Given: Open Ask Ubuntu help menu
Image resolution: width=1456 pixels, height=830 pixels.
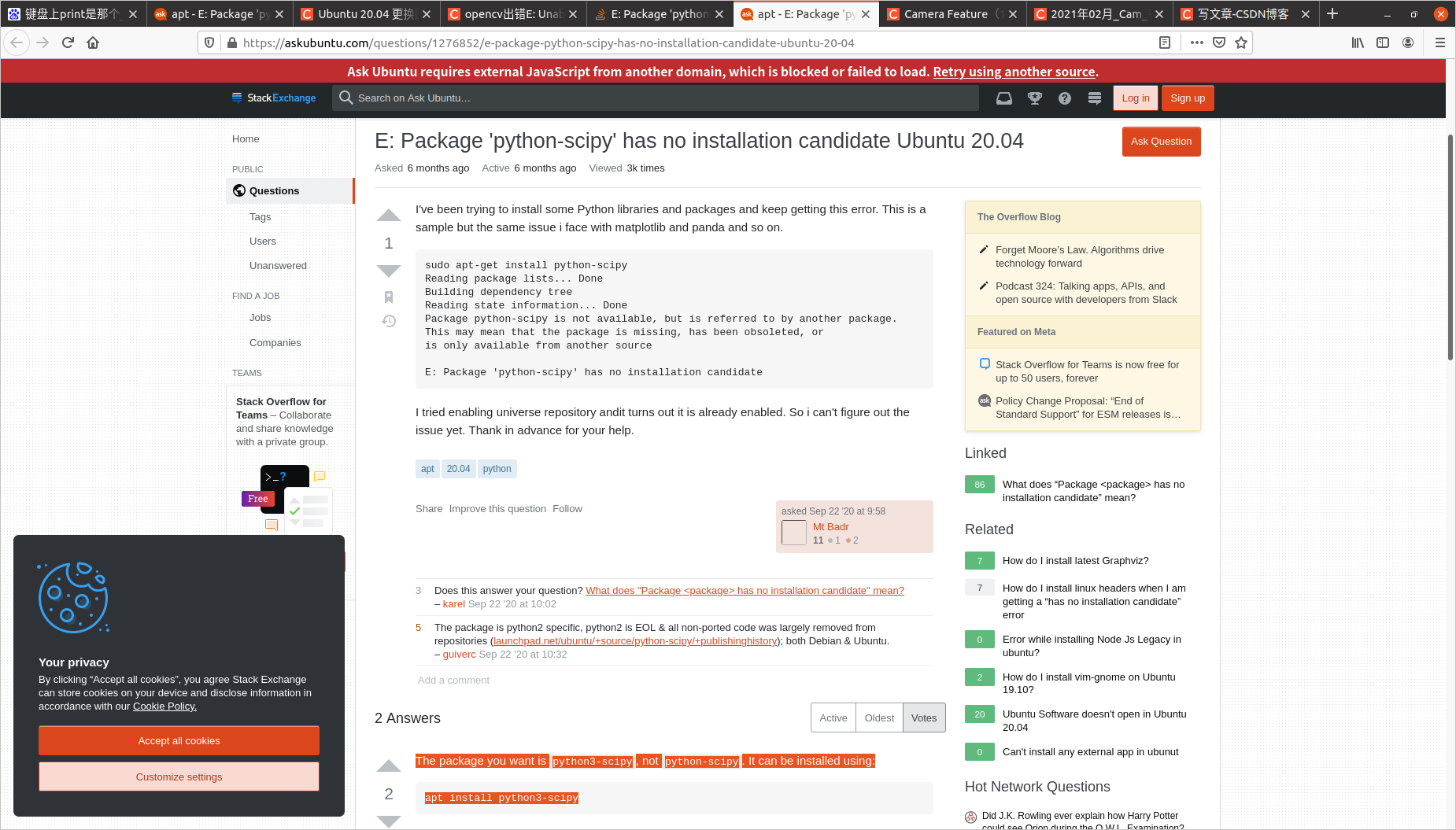Looking at the screenshot, I should click(x=1065, y=98).
